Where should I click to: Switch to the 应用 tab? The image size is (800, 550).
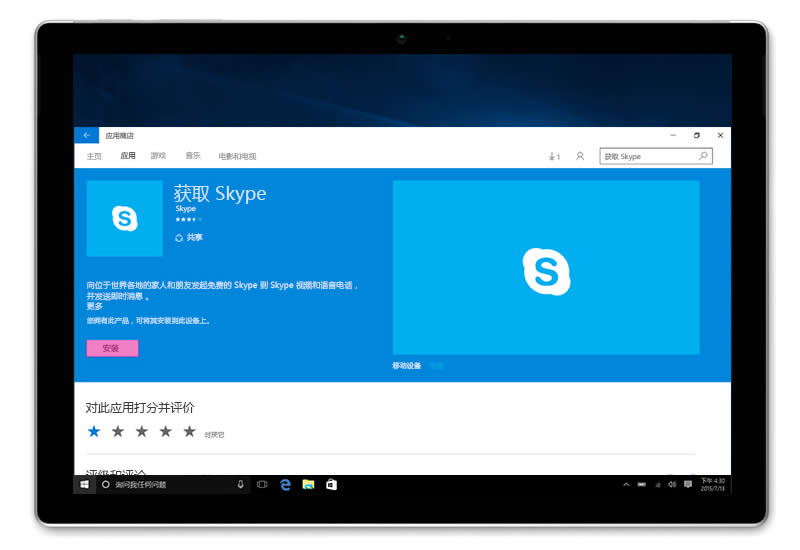coord(128,156)
